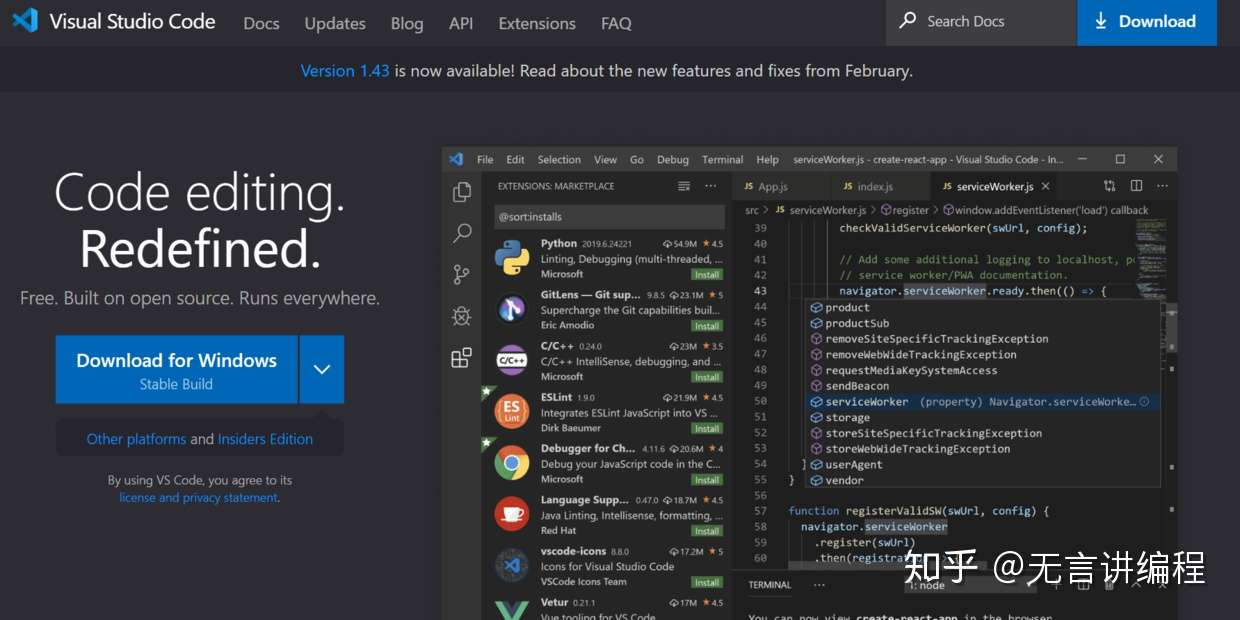The width and height of the screenshot is (1240, 620).
Task: Open the Extensions icon in the activity bar
Action: pos(461,358)
